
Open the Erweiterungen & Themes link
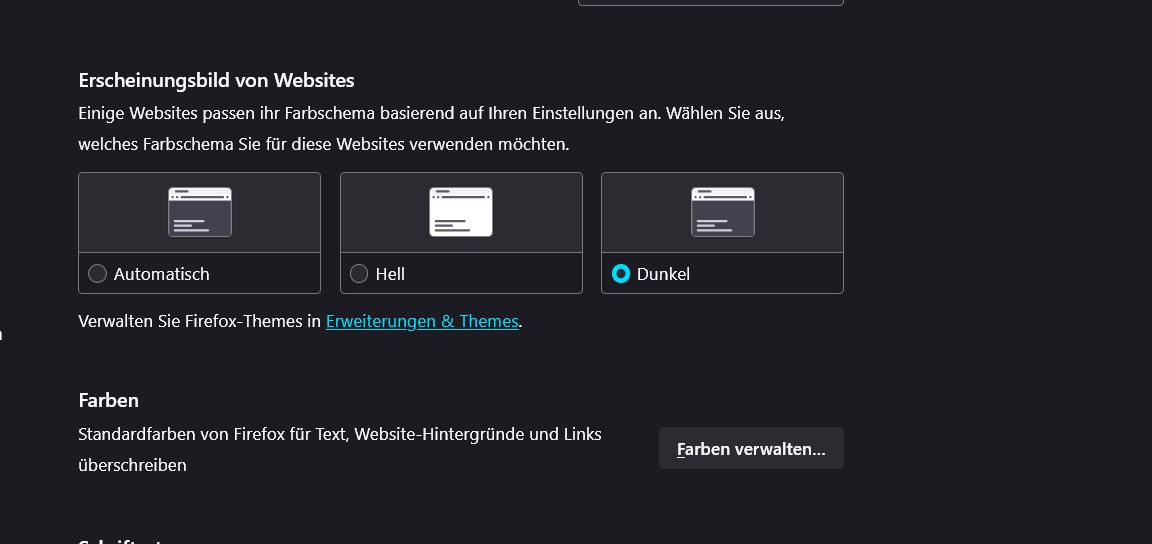[x=422, y=322]
